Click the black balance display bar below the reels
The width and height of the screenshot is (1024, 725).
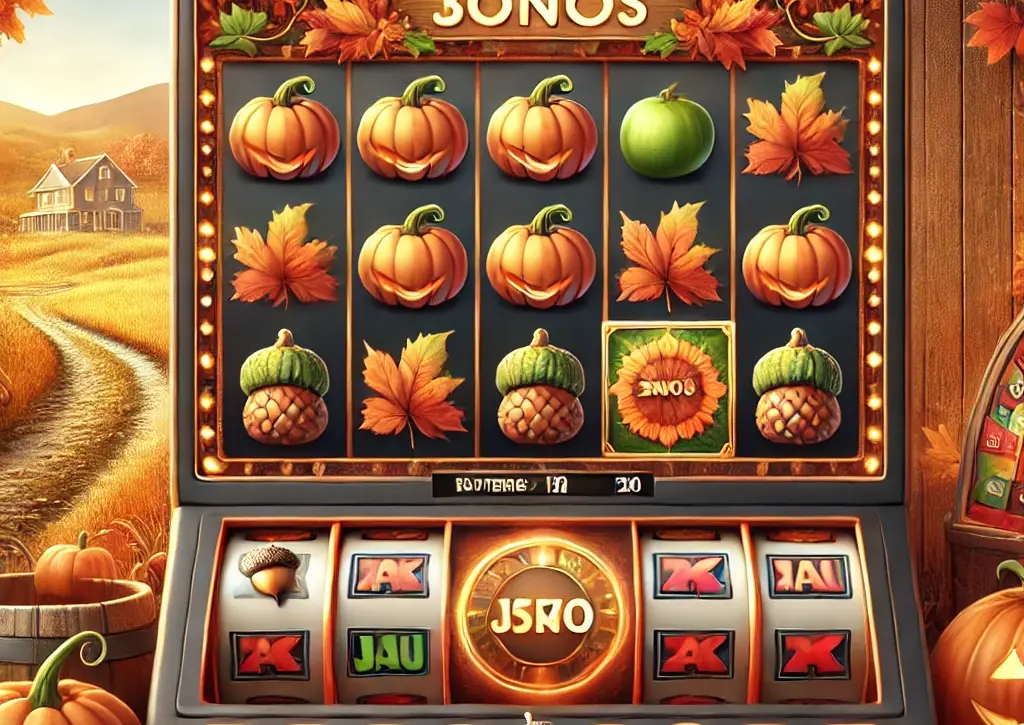tap(543, 485)
